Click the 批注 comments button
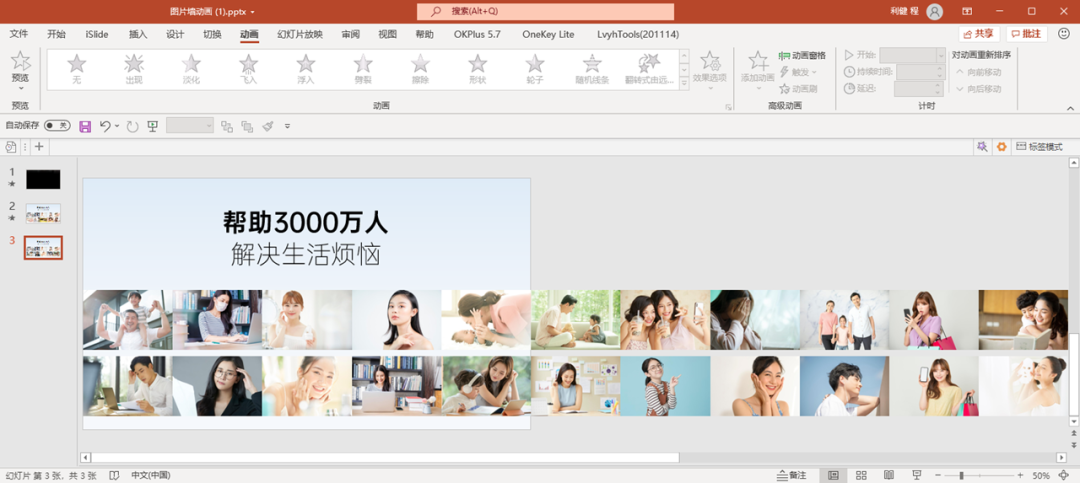This screenshot has height=483, width=1080. (1026, 34)
